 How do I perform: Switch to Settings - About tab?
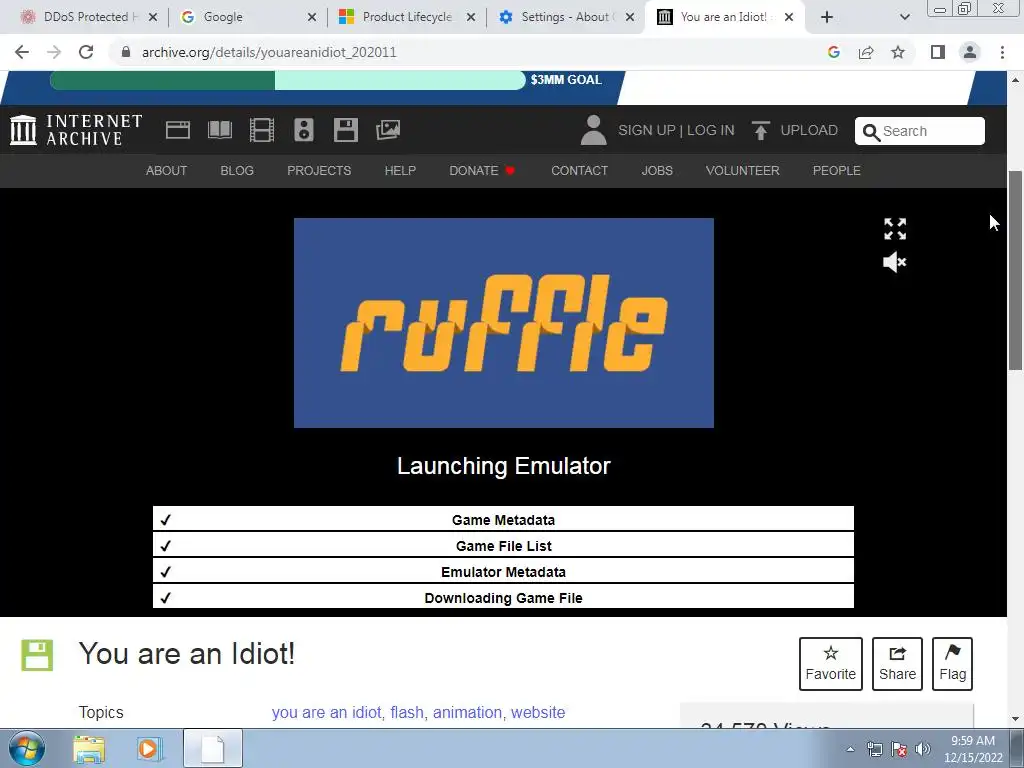pos(566,17)
